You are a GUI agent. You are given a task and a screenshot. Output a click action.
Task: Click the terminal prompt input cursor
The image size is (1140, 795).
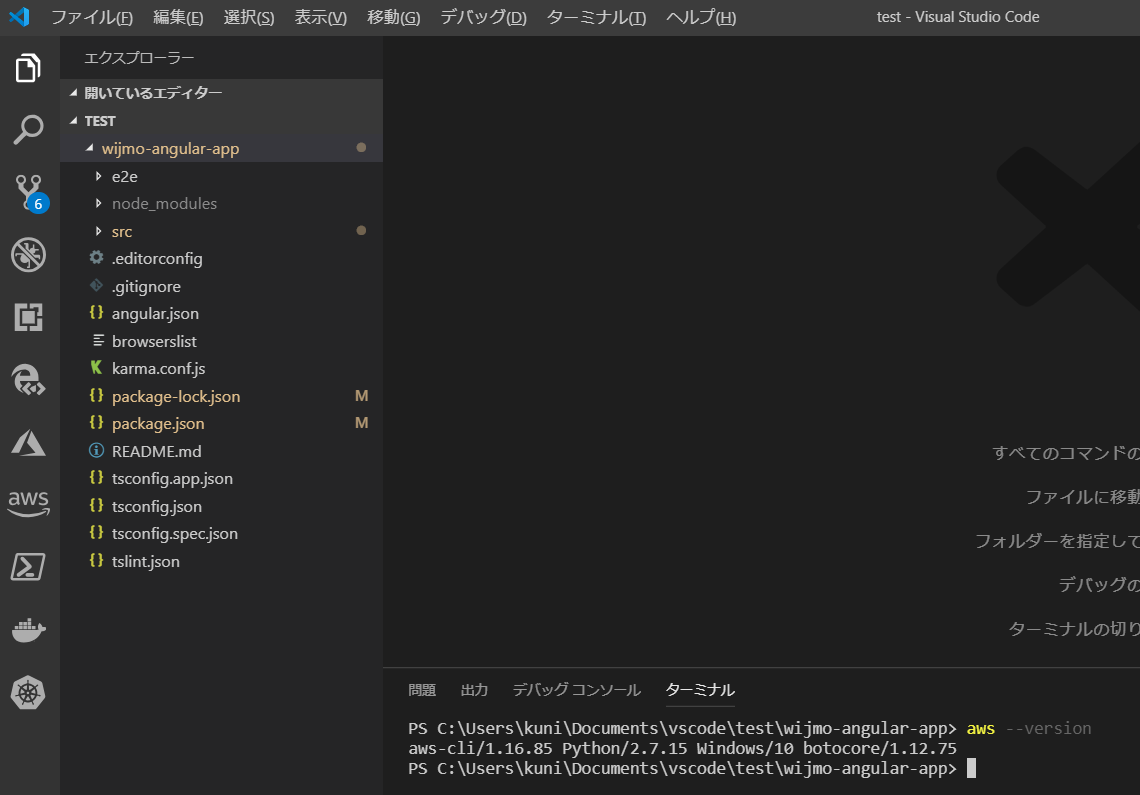point(971,768)
